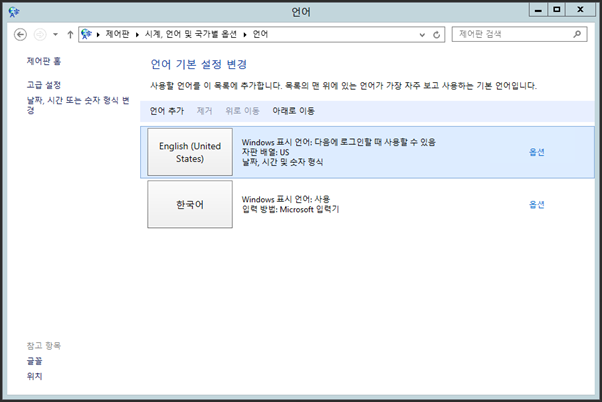602x402 pixels.
Task: Expand the address bar history dropdown
Action: point(422,35)
